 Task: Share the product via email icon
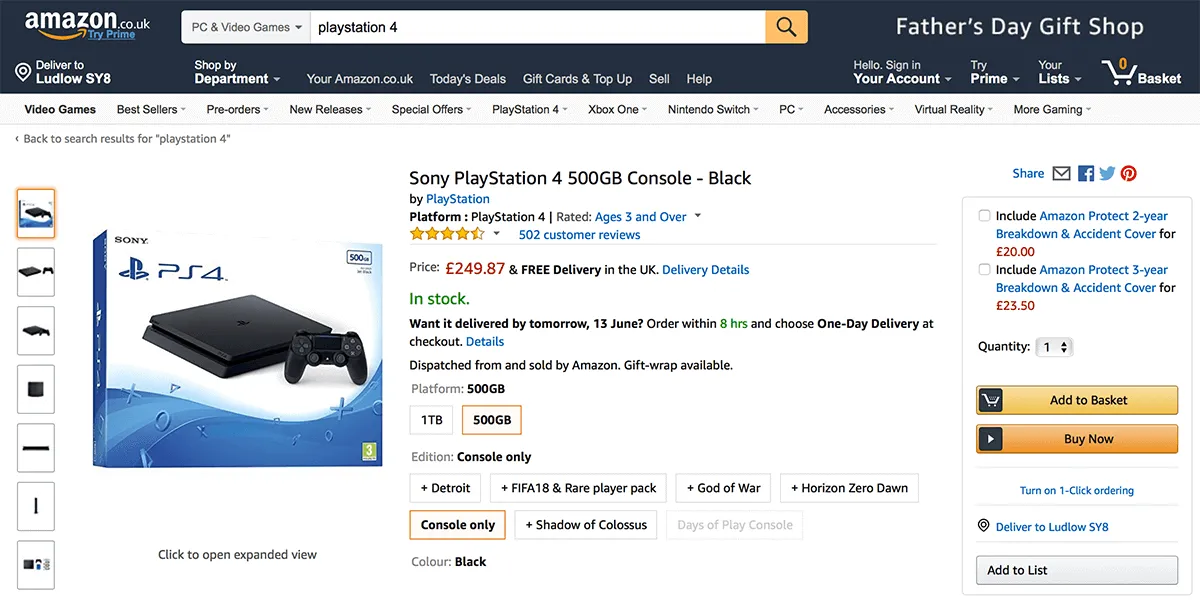(1061, 173)
